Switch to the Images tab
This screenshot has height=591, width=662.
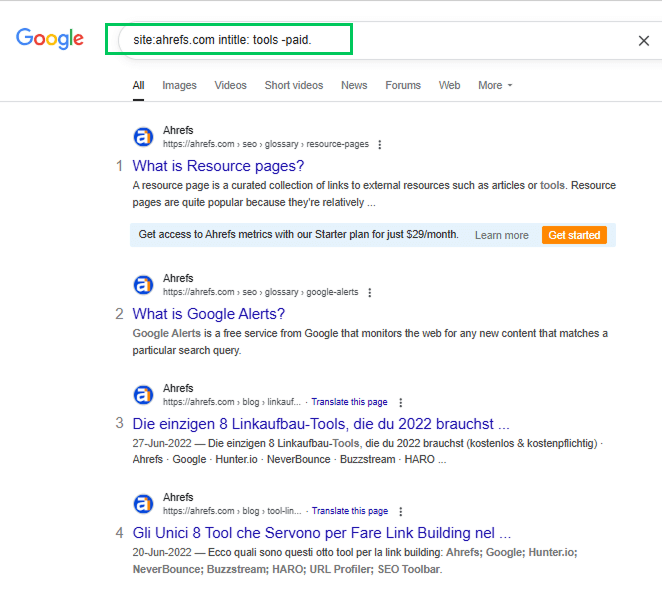pyautogui.click(x=179, y=85)
